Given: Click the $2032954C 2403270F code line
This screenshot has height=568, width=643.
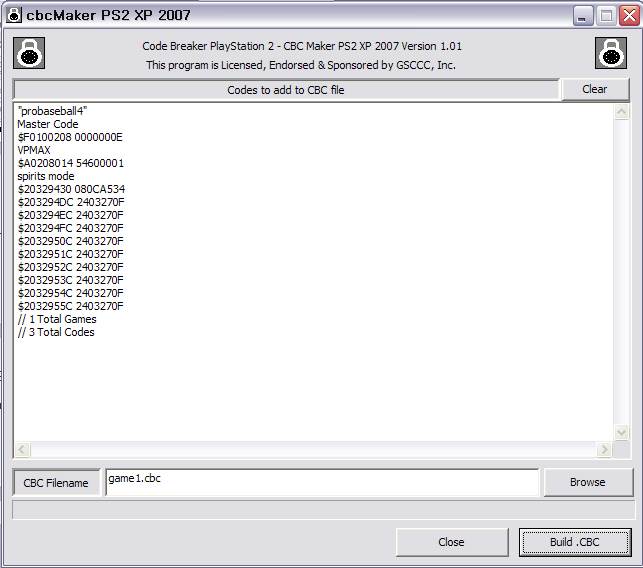Looking at the screenshot, I should pos(71,293).
